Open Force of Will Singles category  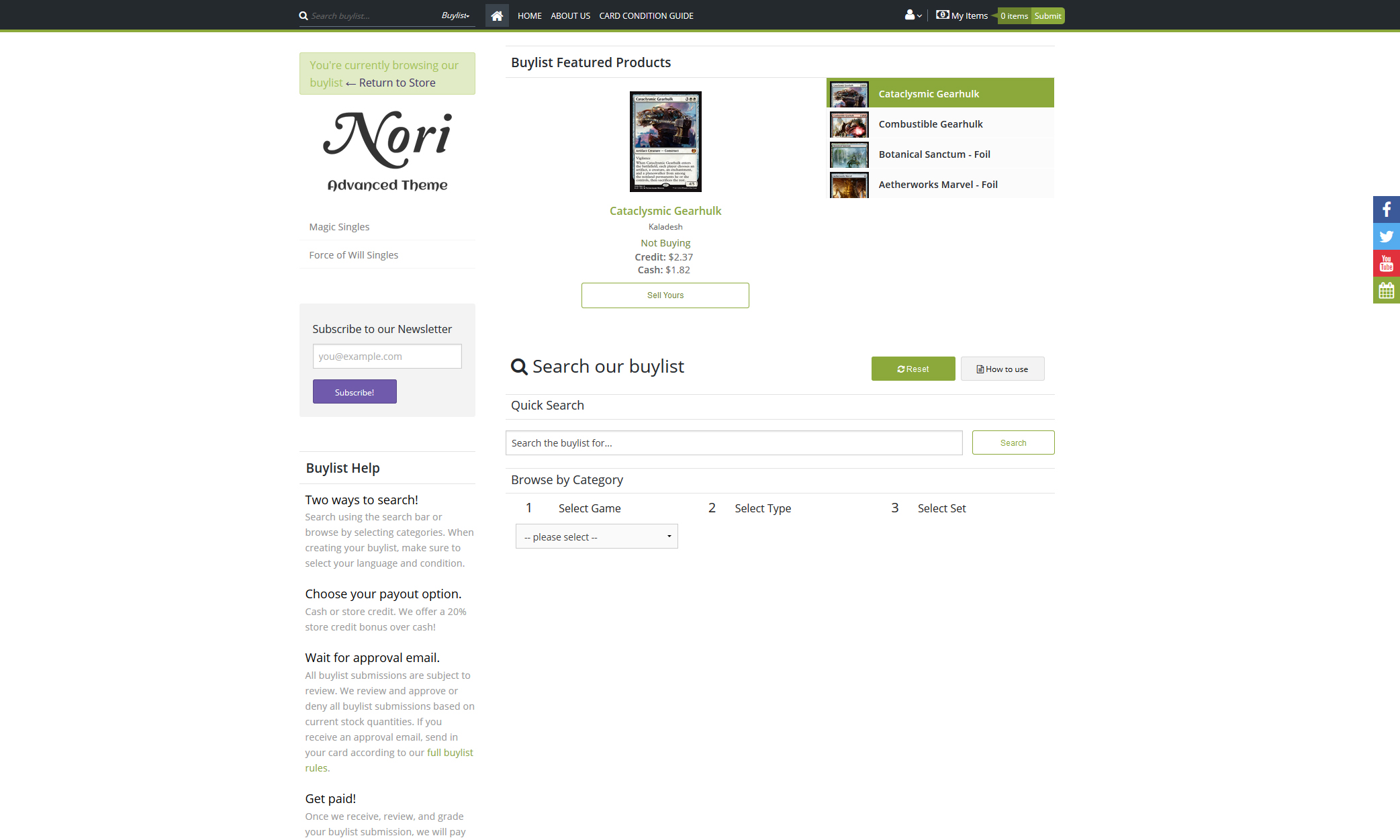point(354,255)
